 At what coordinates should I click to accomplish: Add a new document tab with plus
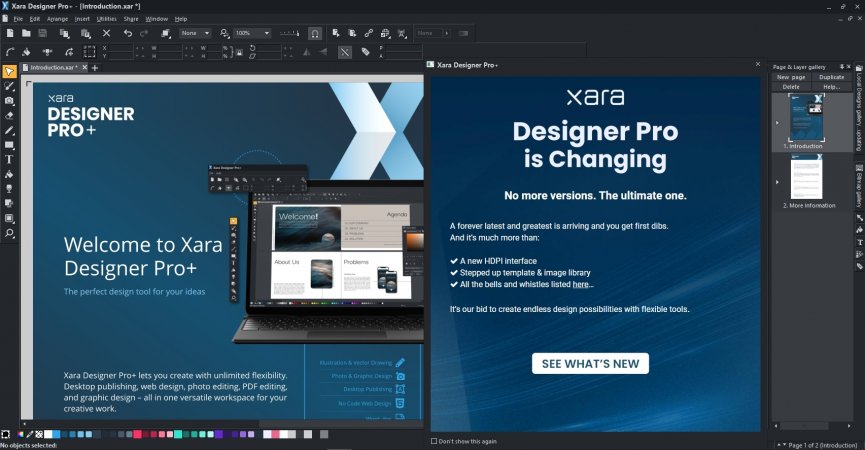click(95, 68)
